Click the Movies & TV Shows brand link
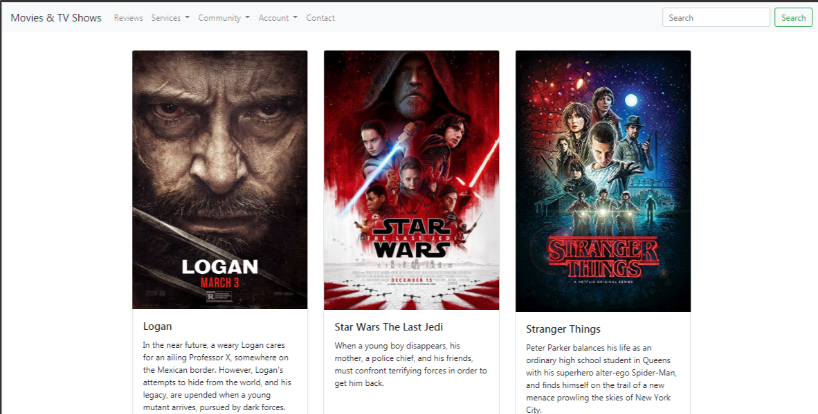 [56, 18]
